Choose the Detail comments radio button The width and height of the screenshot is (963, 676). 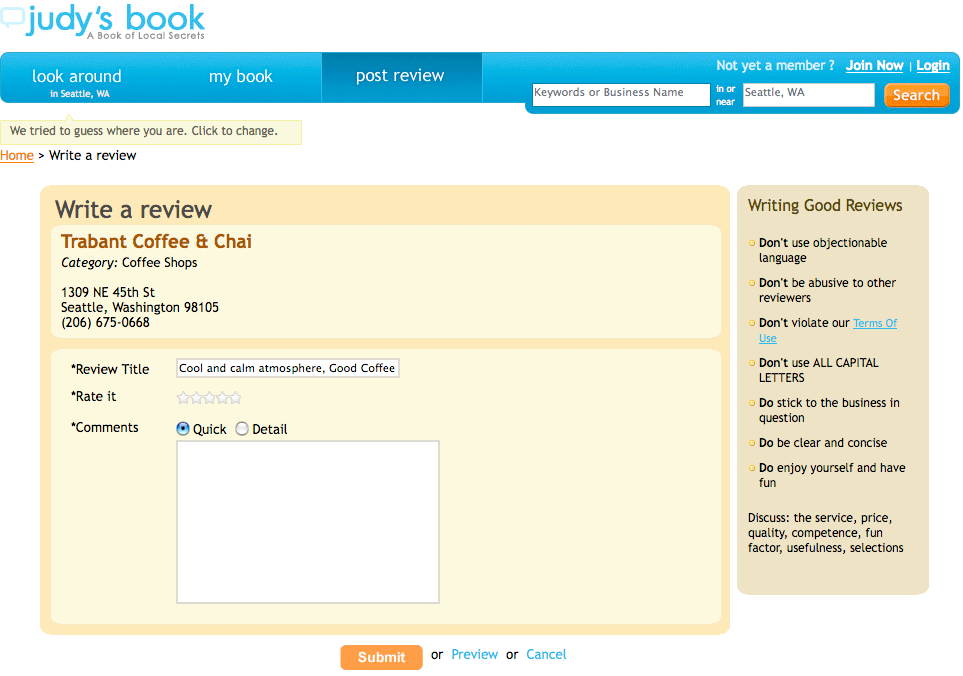coord(242,429)
